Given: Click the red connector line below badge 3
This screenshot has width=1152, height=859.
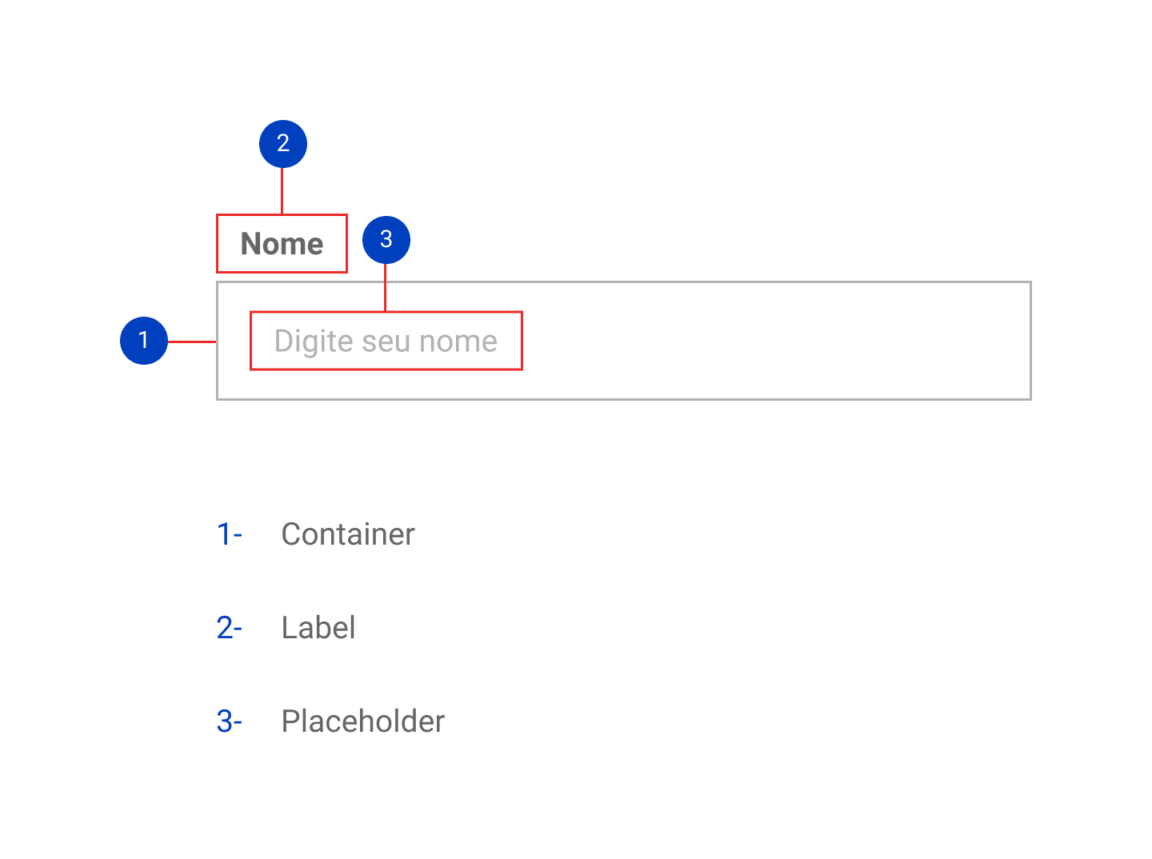Looking at the screenshot, I should [385, 287].
